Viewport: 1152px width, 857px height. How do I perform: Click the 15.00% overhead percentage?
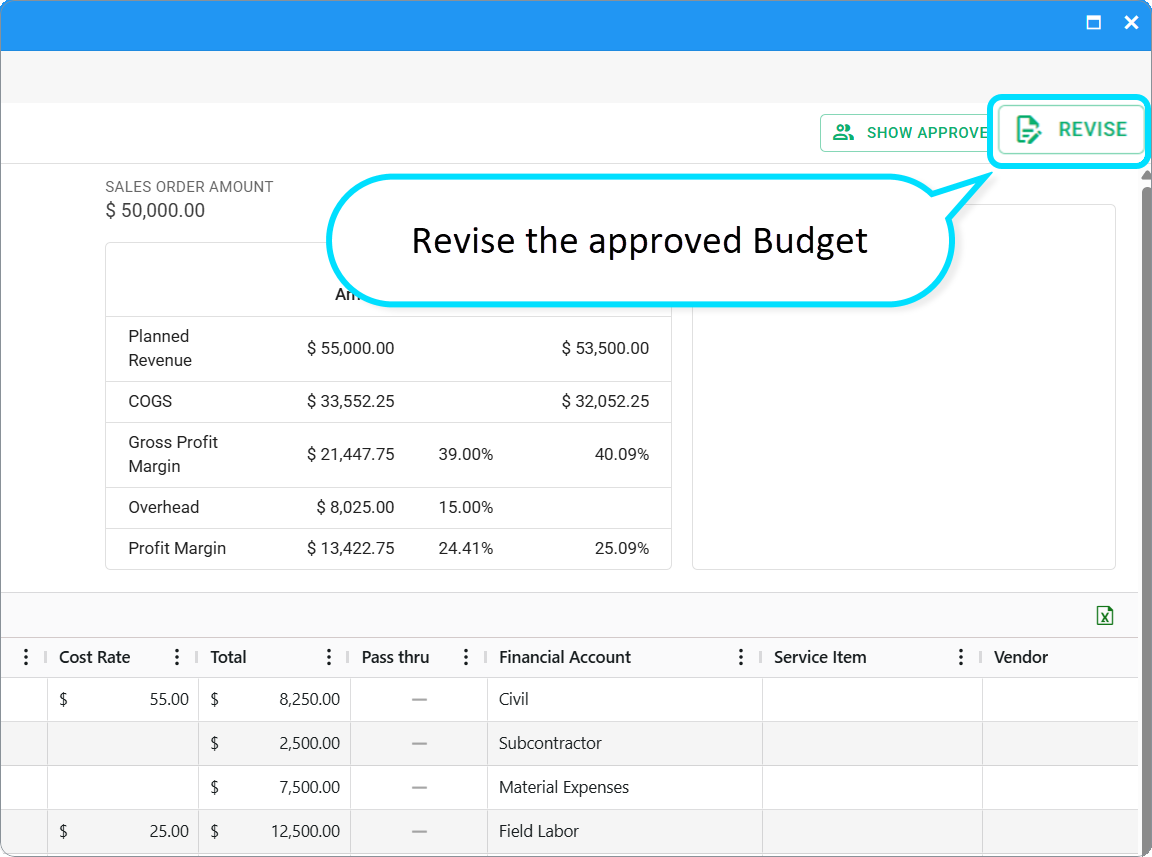point(466,507)
